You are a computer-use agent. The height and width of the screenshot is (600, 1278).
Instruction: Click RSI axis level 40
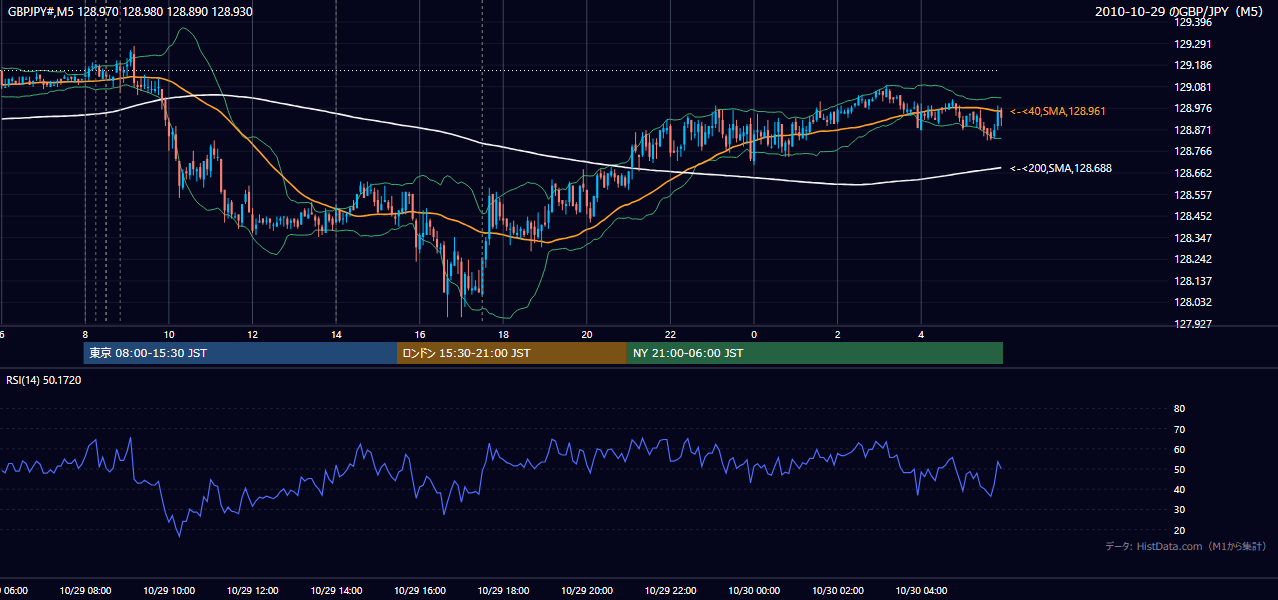[1179, 490]
